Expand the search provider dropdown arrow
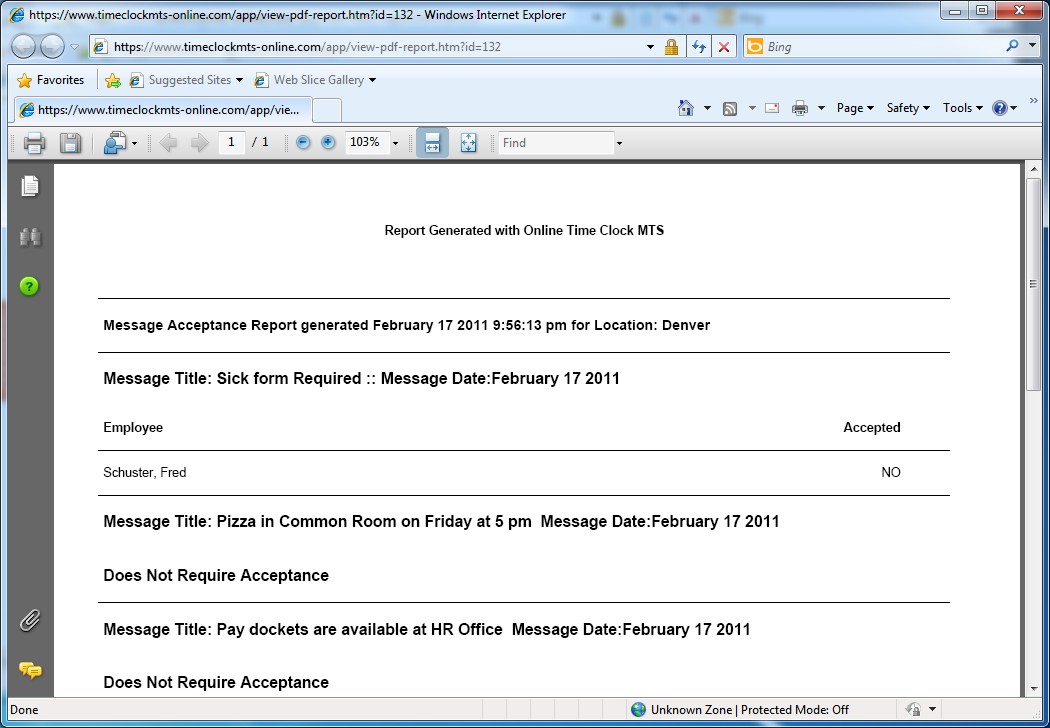The image size is (1050, 728). (x=1032, y=46)
